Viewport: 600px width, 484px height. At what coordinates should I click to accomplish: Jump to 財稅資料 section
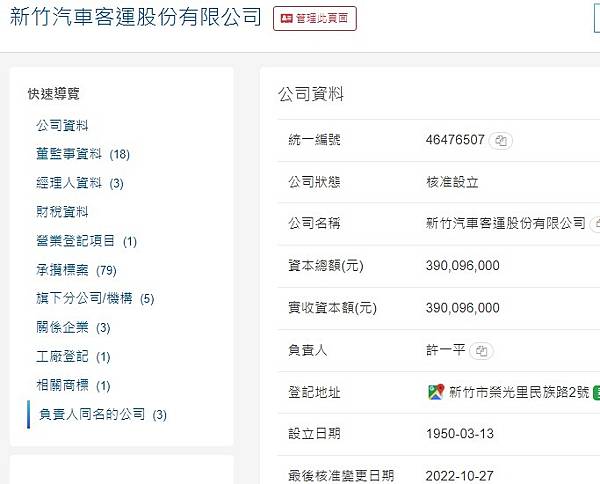click(62, 212)
